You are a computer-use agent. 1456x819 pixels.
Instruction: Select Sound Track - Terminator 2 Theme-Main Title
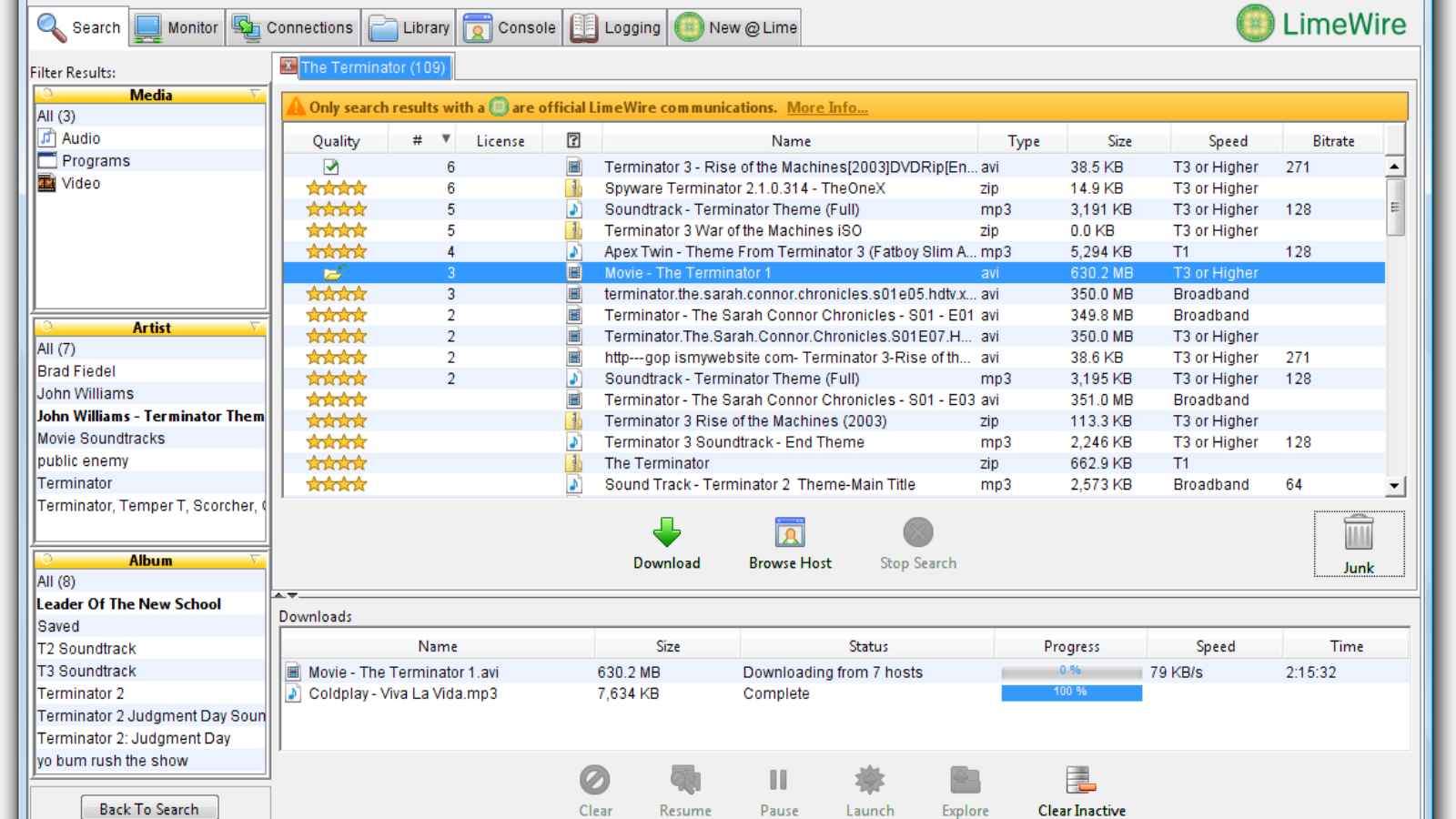pyautogui.click(x=834, y=485)
